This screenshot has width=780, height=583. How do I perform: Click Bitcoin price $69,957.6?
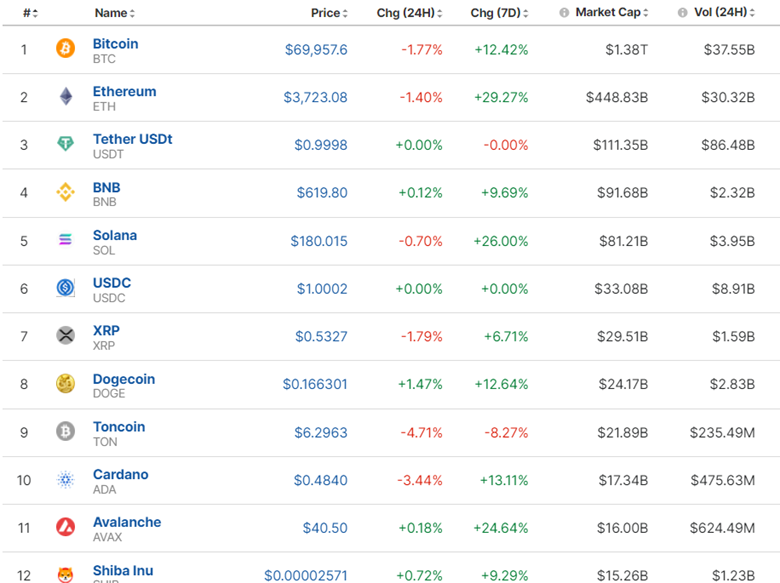[316, 50]
